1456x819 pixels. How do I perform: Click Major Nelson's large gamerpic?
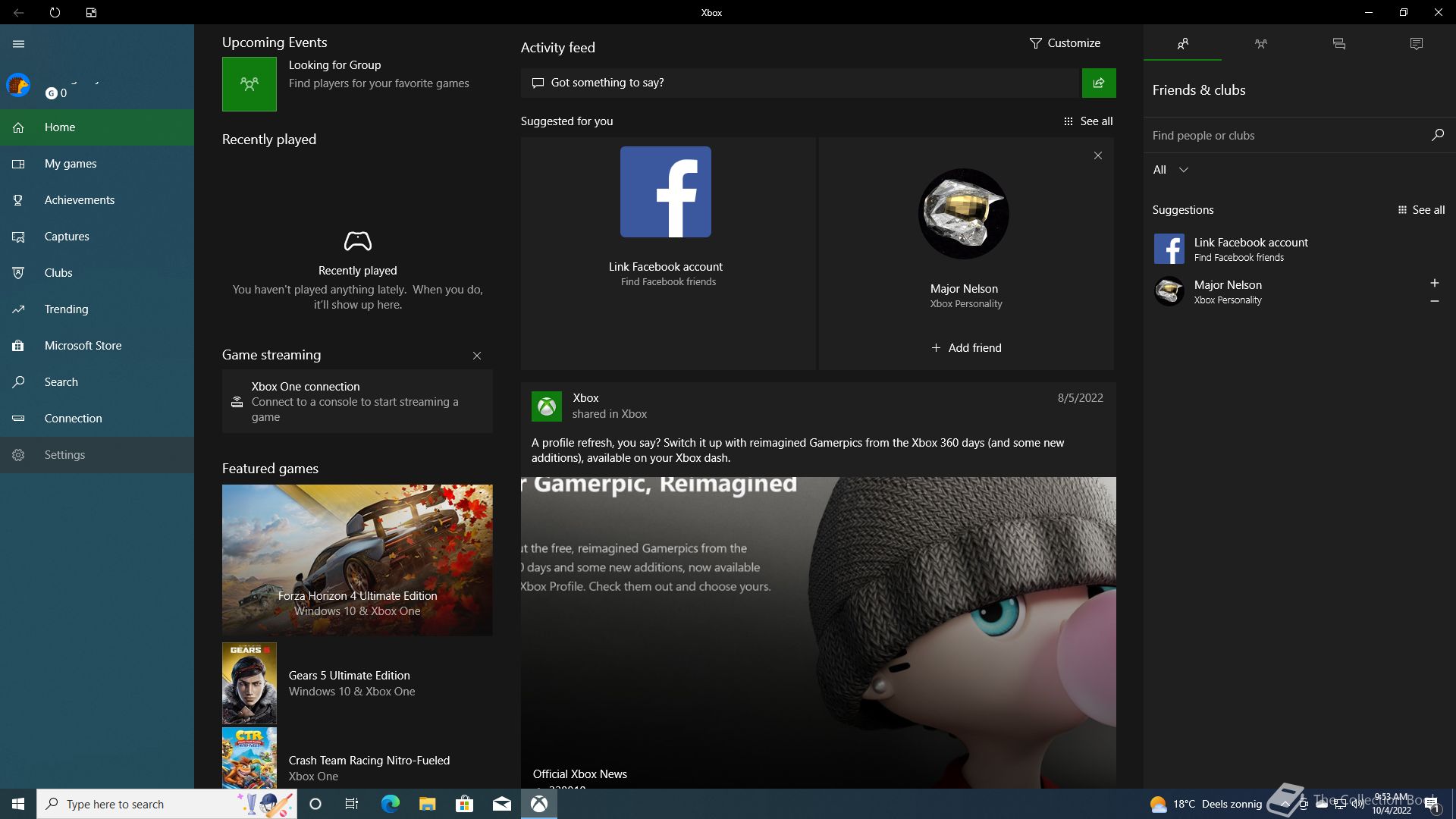[x=964, y=214]
